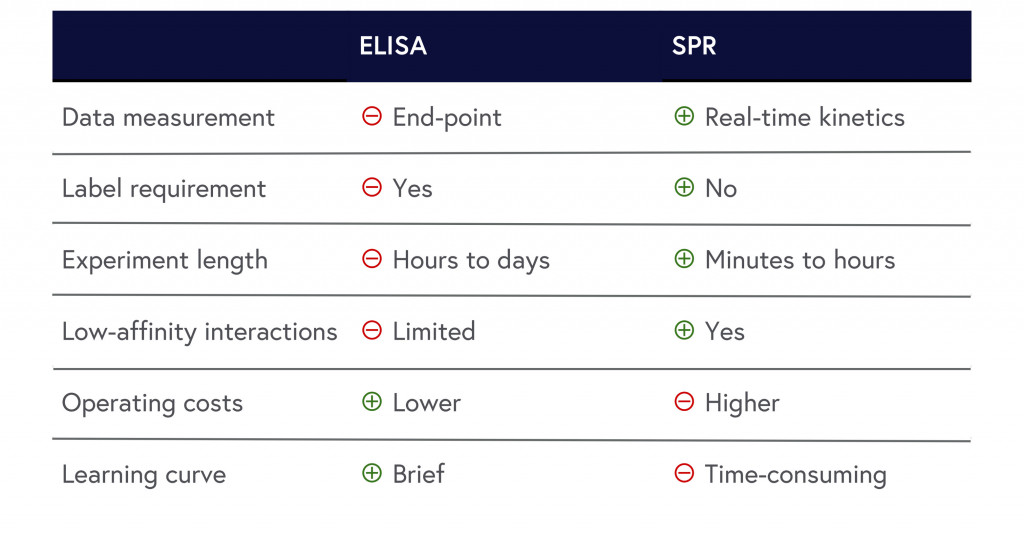Viewport: 1024px width, 533px height.
Task: Click the red minus icon beside Higher
Action: click(x=684, y=401)
